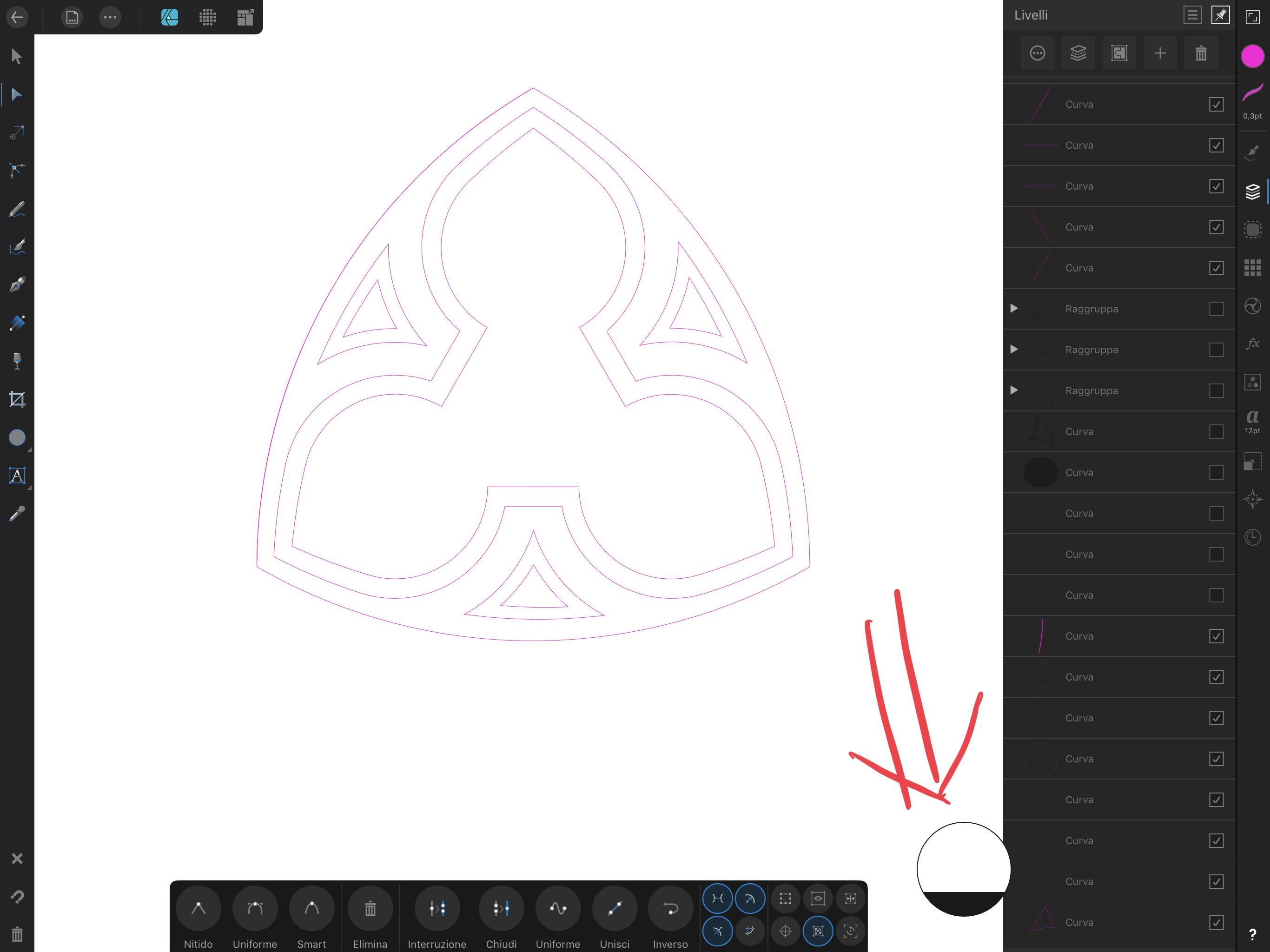Choose the Vector Crop tool

17,399
